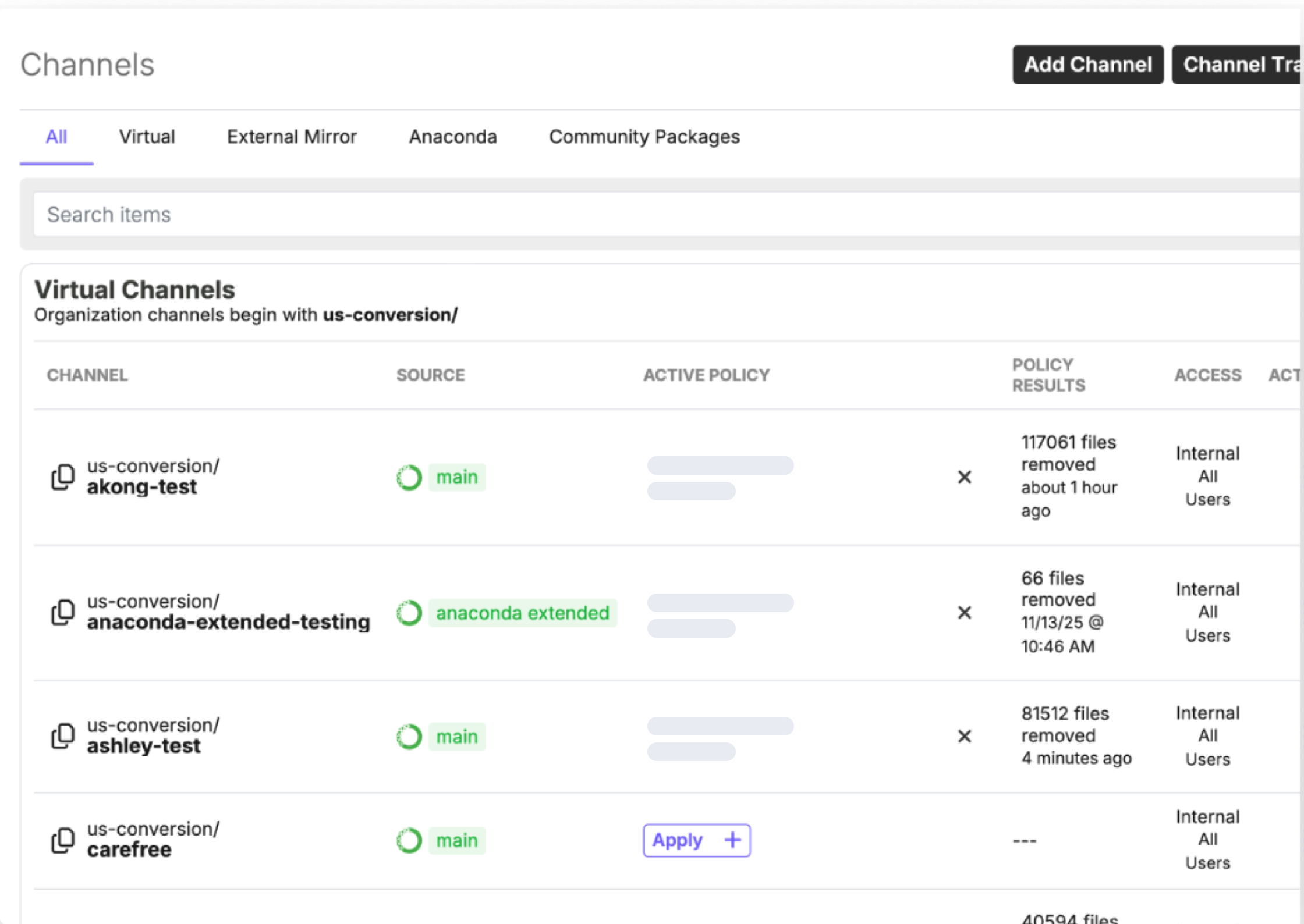Switch to the Virtual tab
The width and height of the screenshot is (1304, 924).
point(147,137)
